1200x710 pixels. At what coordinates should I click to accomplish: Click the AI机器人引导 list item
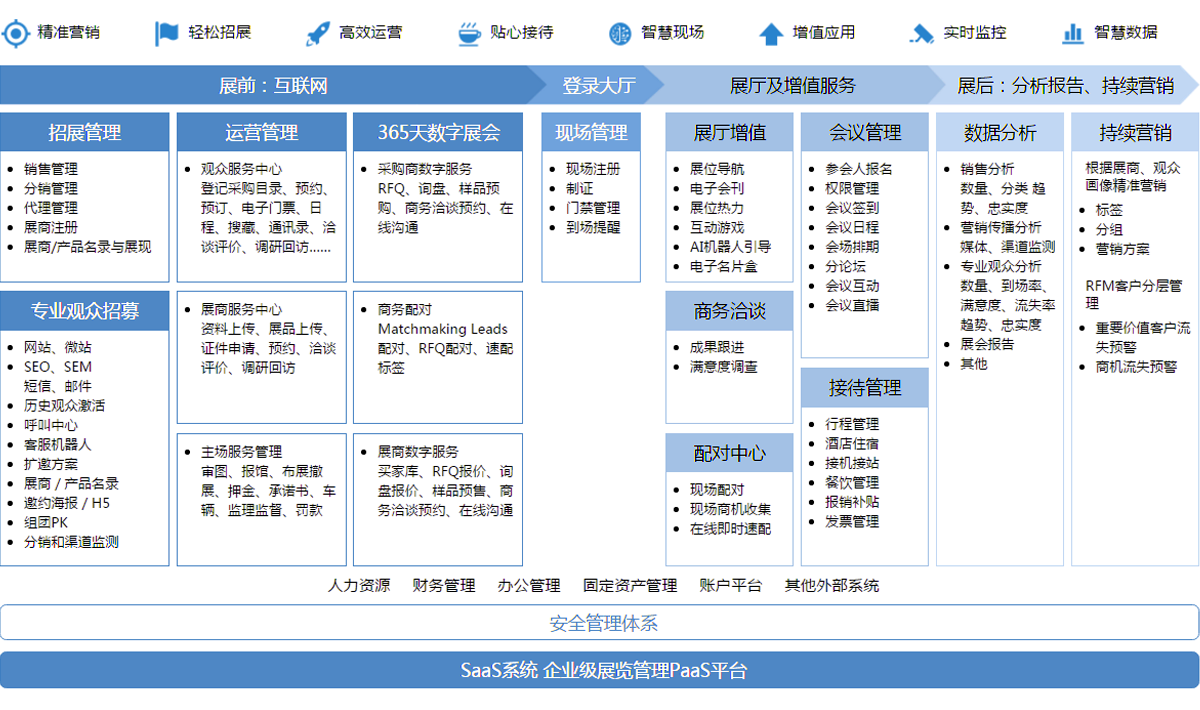coord(730,246)
